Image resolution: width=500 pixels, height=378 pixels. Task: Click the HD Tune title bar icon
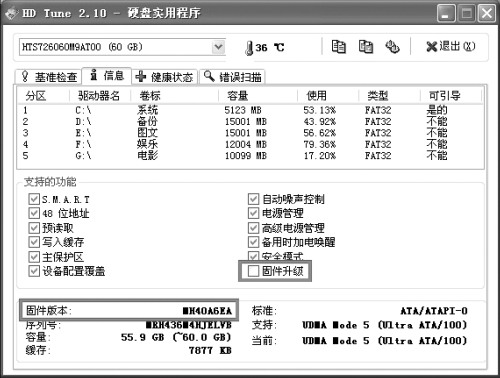tap(11, 13)
